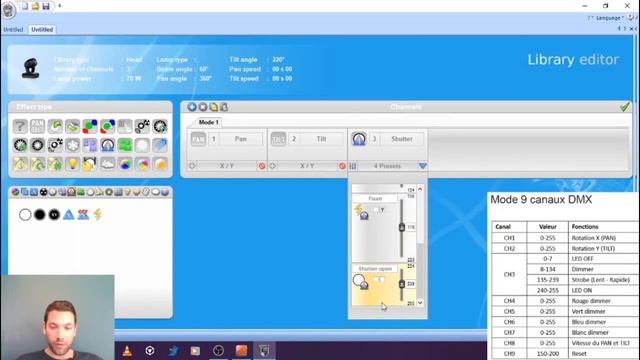Select the yellow lightning strobe preset
Screen dimensions: 640x360
click(98, 215)
